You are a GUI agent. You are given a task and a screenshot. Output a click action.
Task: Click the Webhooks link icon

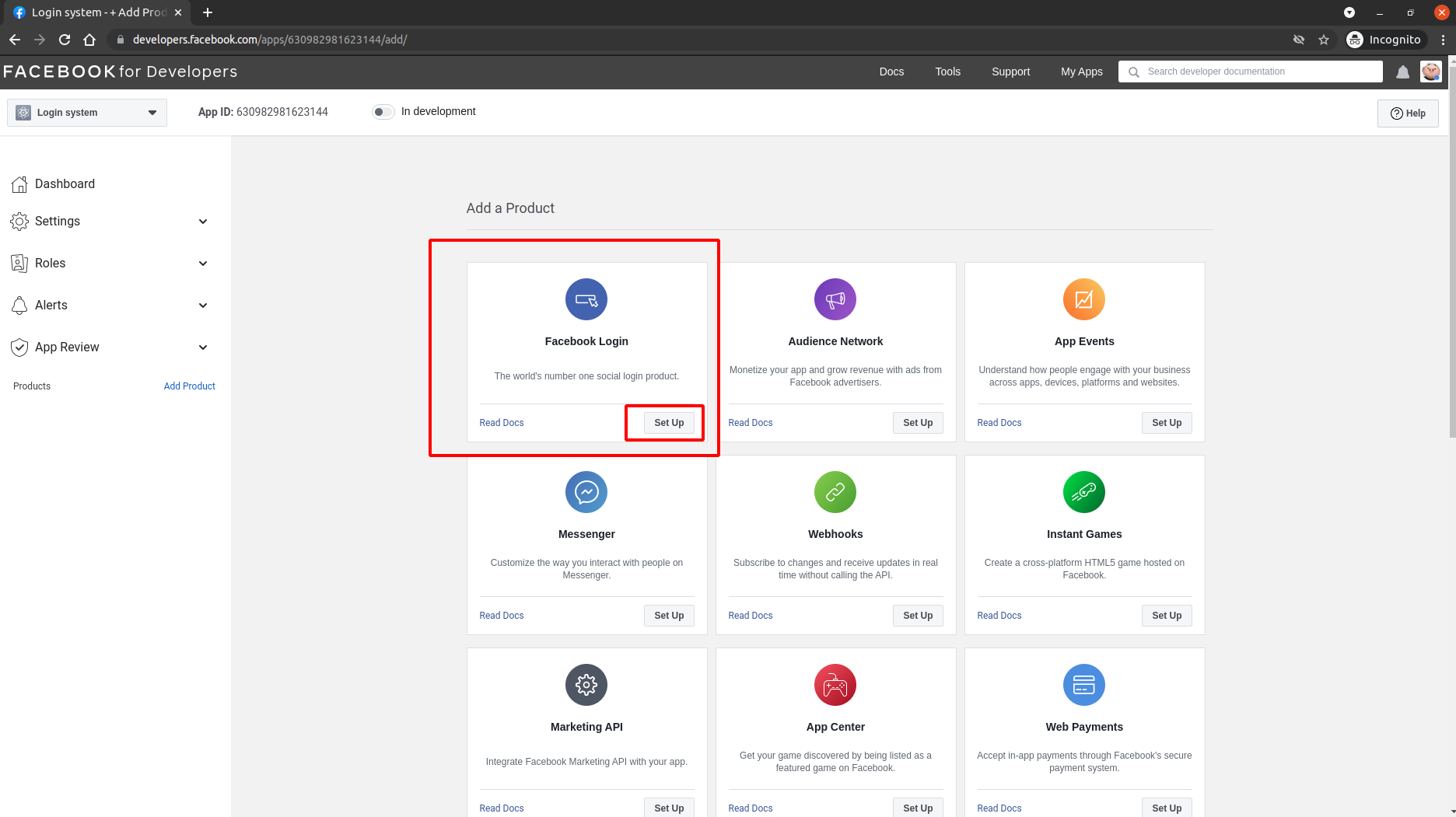835,492
